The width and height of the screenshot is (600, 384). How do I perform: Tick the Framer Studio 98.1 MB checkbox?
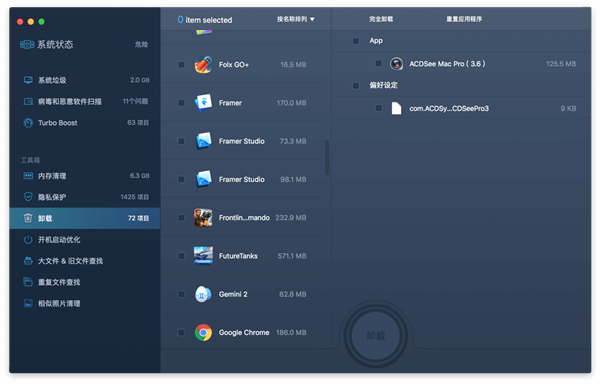[x=181, y=179]
